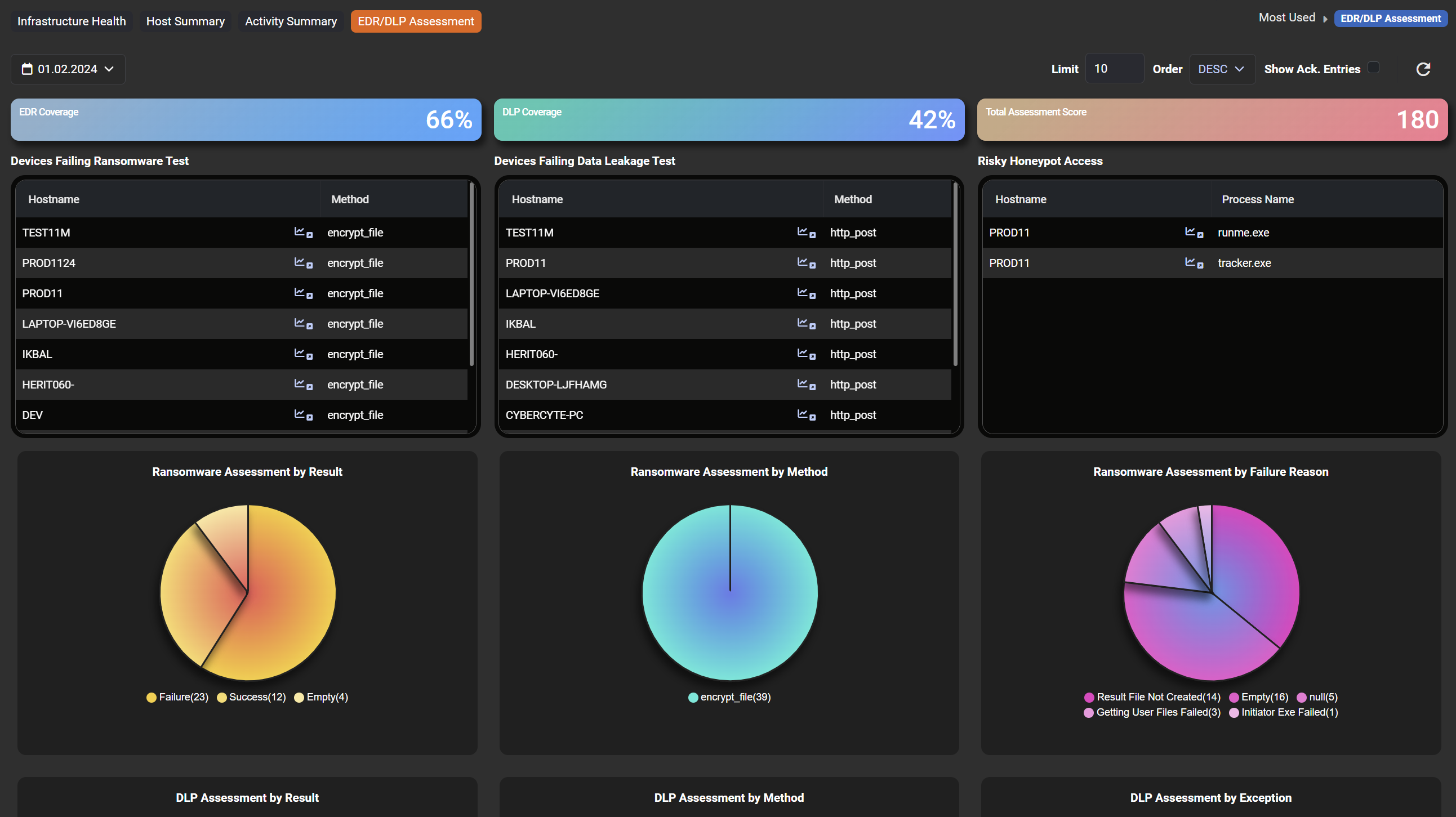Screen dimensions: 1456x817
Task: Switch to the Activity Summary tab
Action: click(x=291, y=21)
